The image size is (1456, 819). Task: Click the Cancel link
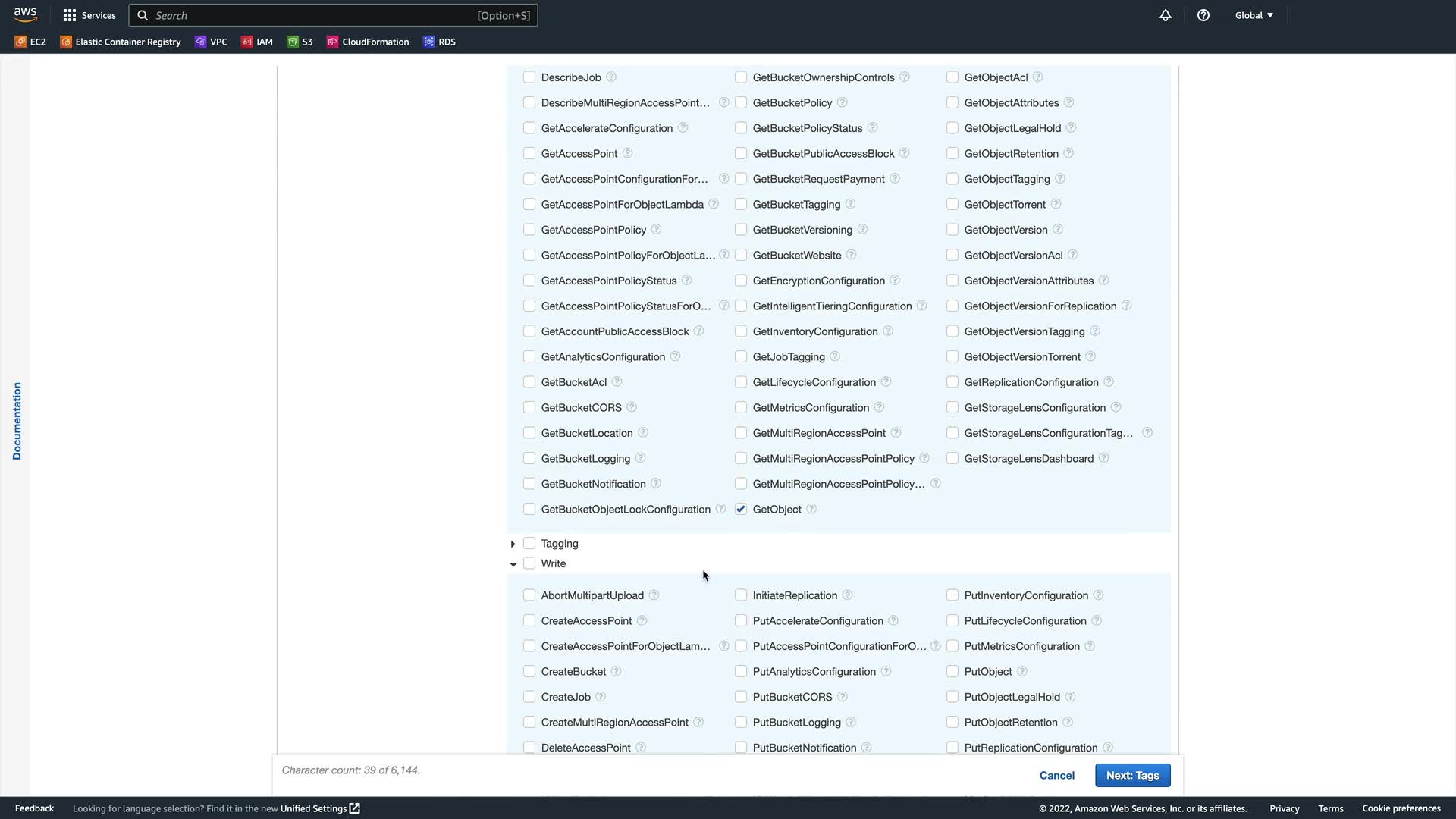(1056, 775)
